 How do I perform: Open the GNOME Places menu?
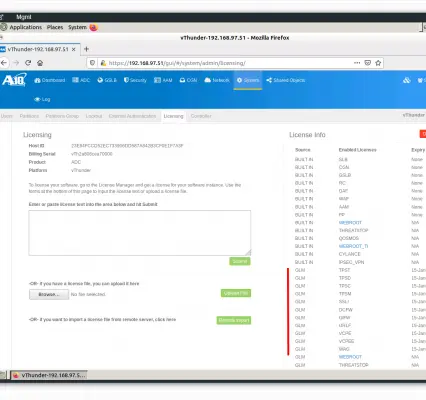coord(55,27)
